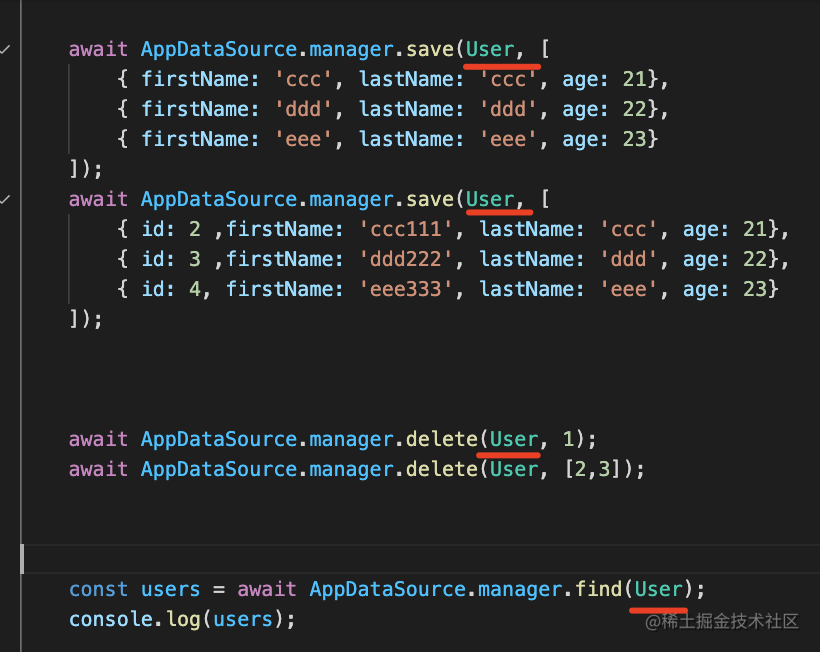Click the log method name
820x652 pixels.
(183, 619)
